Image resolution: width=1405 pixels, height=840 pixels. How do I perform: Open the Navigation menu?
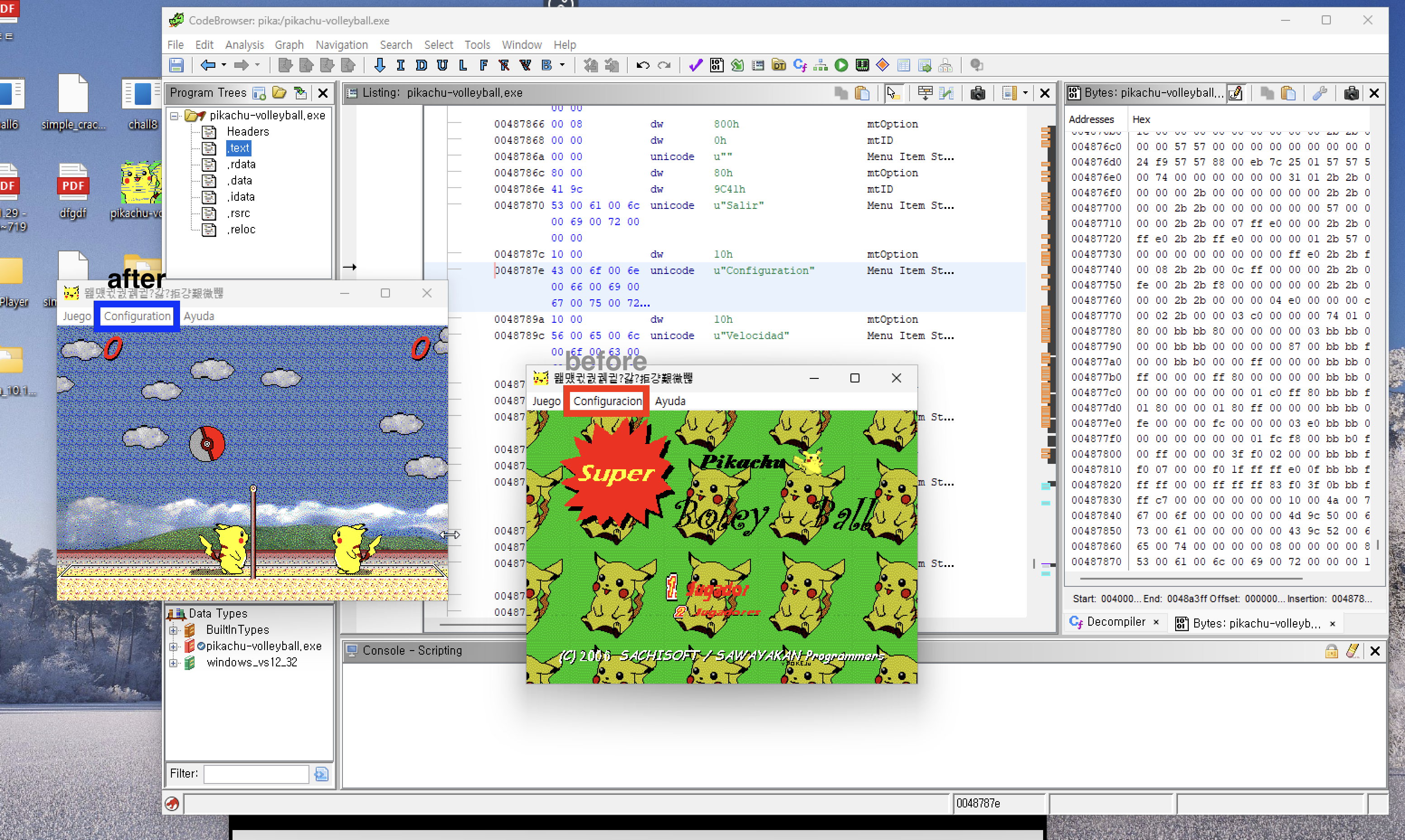[x=342, y=45]
